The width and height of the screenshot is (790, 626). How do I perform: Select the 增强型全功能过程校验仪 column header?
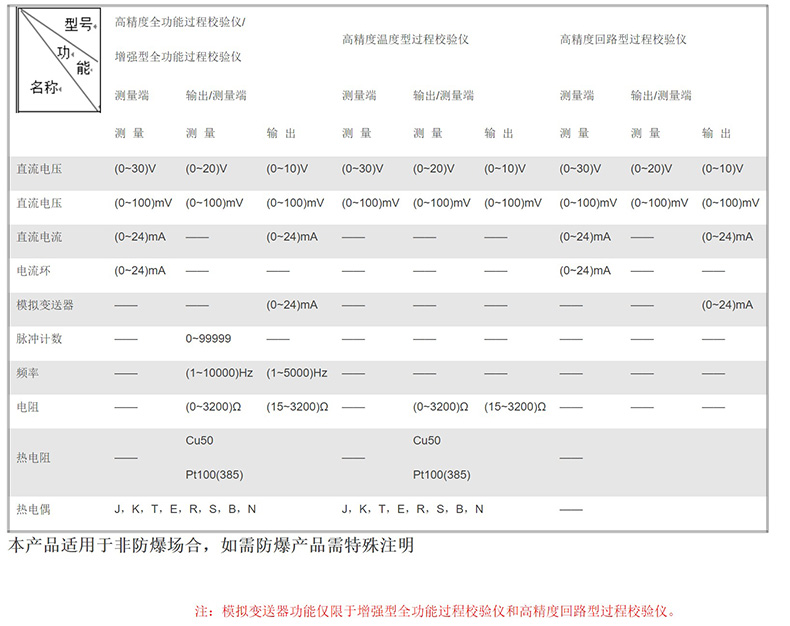(x=178, y=56)
